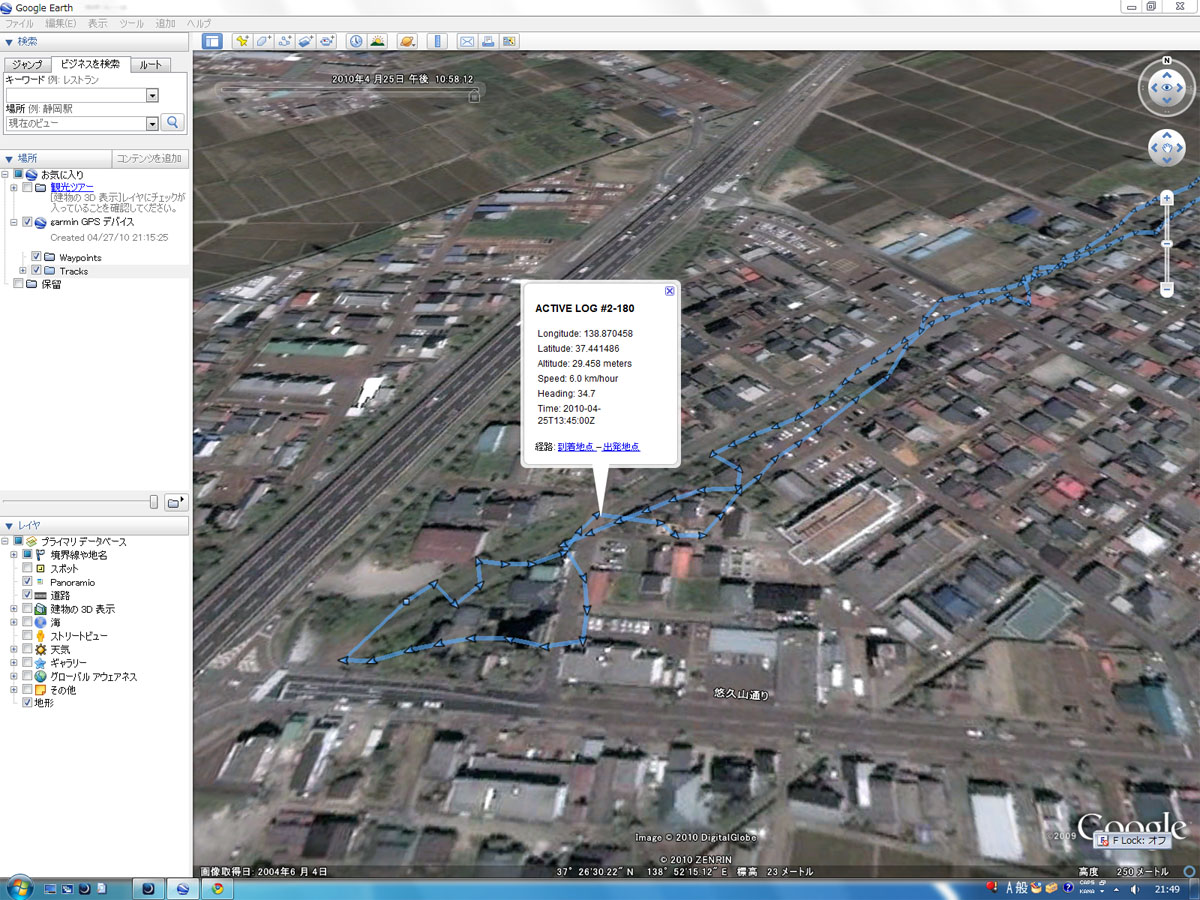Enable the ストリートビュー layer checkbox

tap(27, 635)
